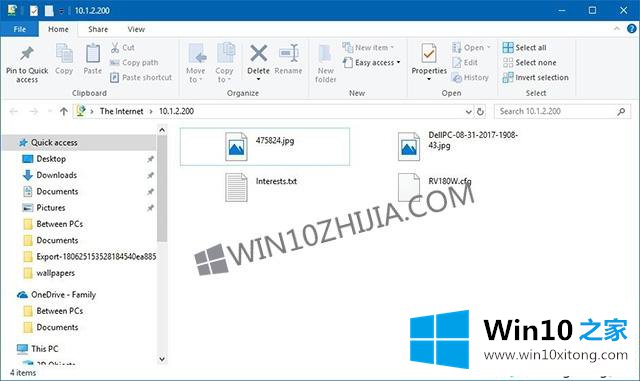Refresh the current folder
Image resolution: width=640 pixels, height=381 pixels.
tap(480, 111)
